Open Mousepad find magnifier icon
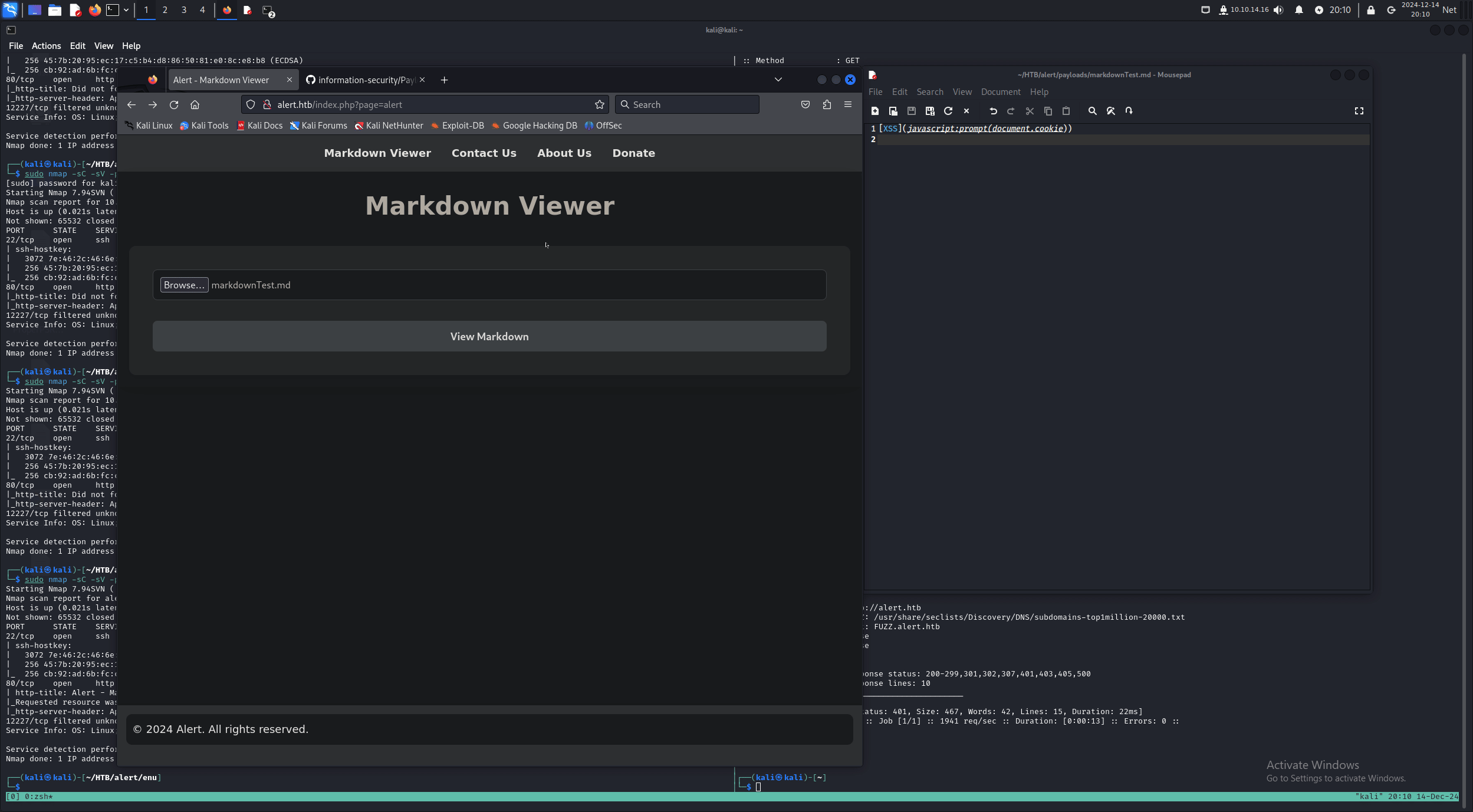The width and height of the screenshot is (1473, 812). click(x=1092, y=111)
